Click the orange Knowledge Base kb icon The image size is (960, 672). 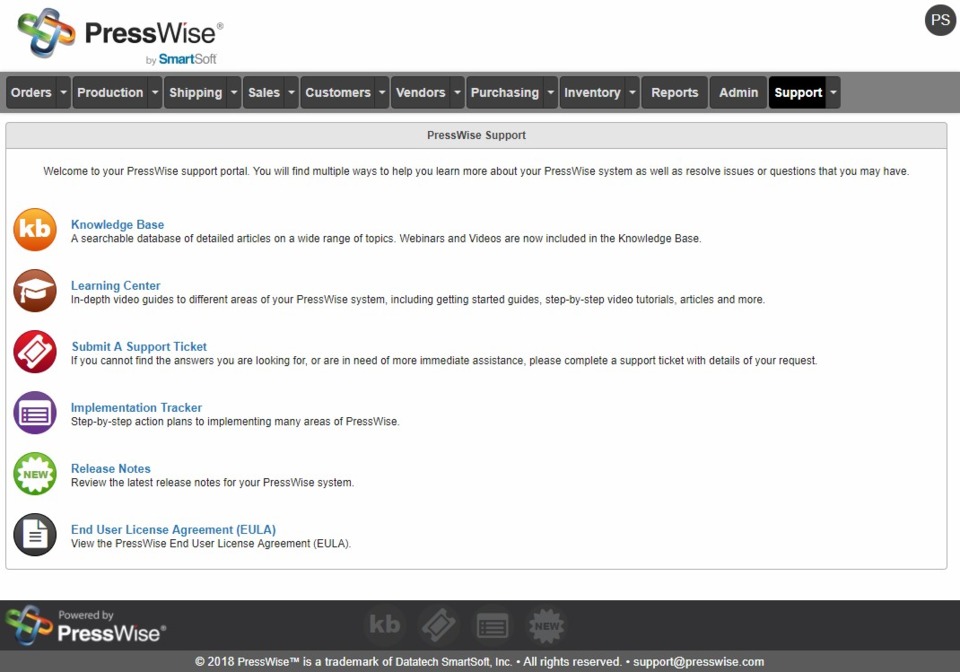(35, 230)
